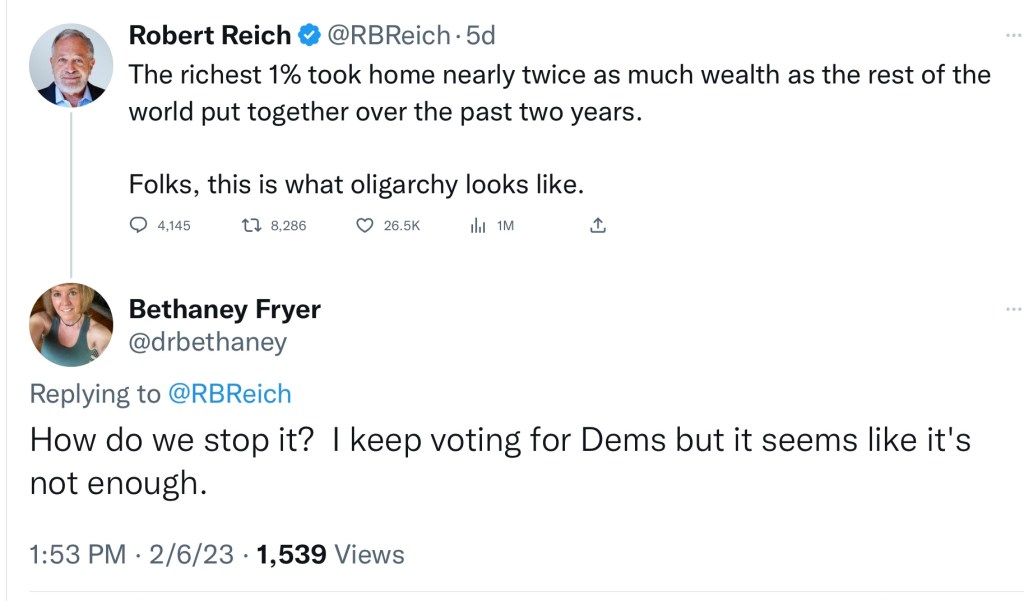Click Robert Reich's blue verified badge
This screenshot has height=601, width=1024.
pyautogui.click(x=310, y=36)
